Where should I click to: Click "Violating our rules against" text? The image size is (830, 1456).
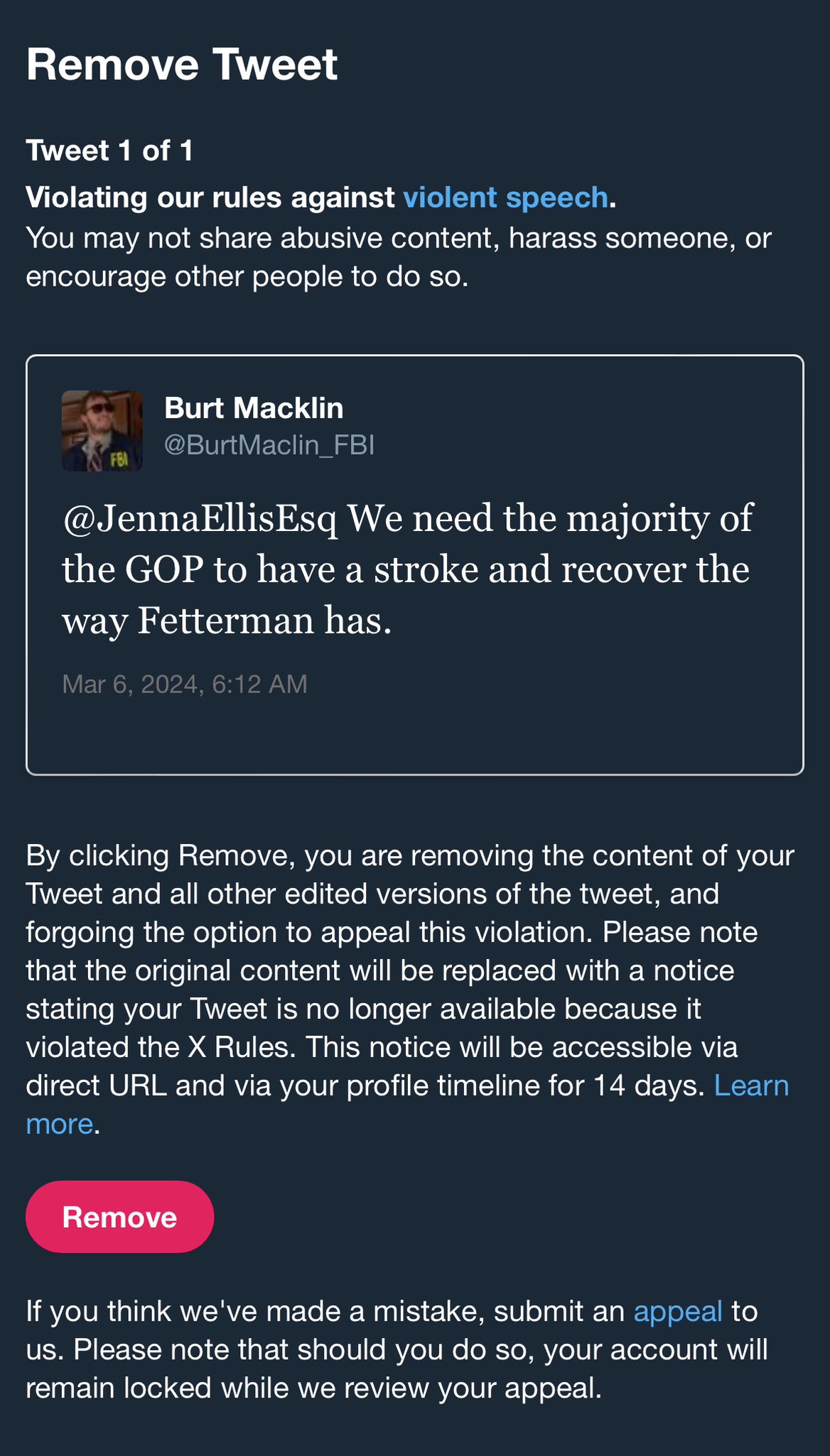[x=210, y=198]
